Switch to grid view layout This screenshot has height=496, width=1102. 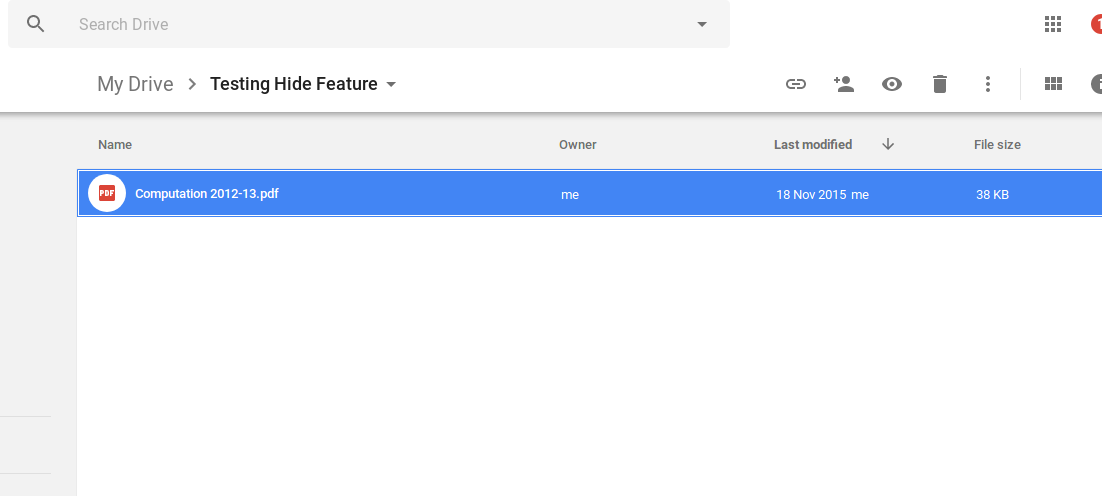point(1053,84)
